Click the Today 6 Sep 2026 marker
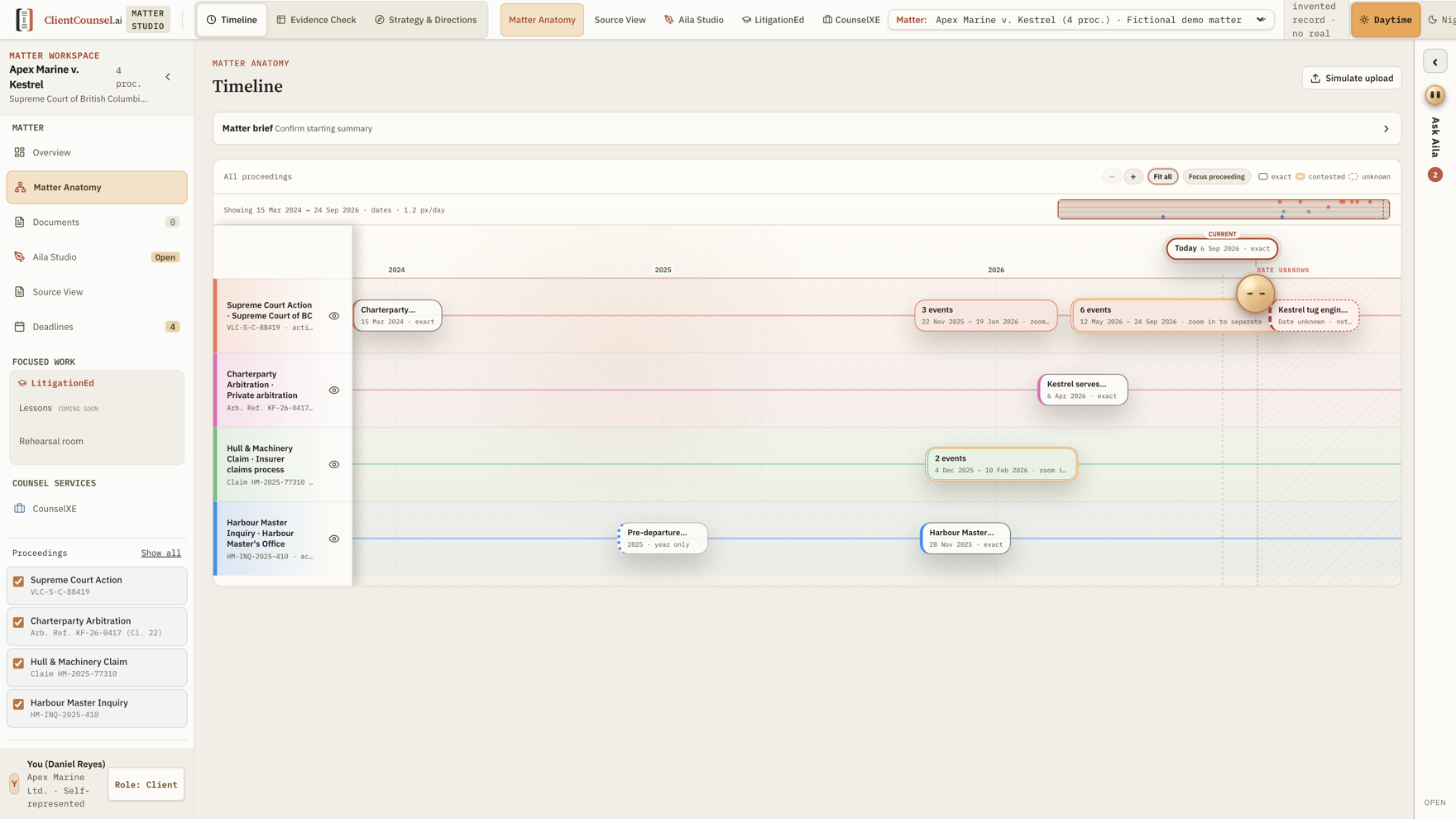The image size is (1456, 819). [1222, 248]
